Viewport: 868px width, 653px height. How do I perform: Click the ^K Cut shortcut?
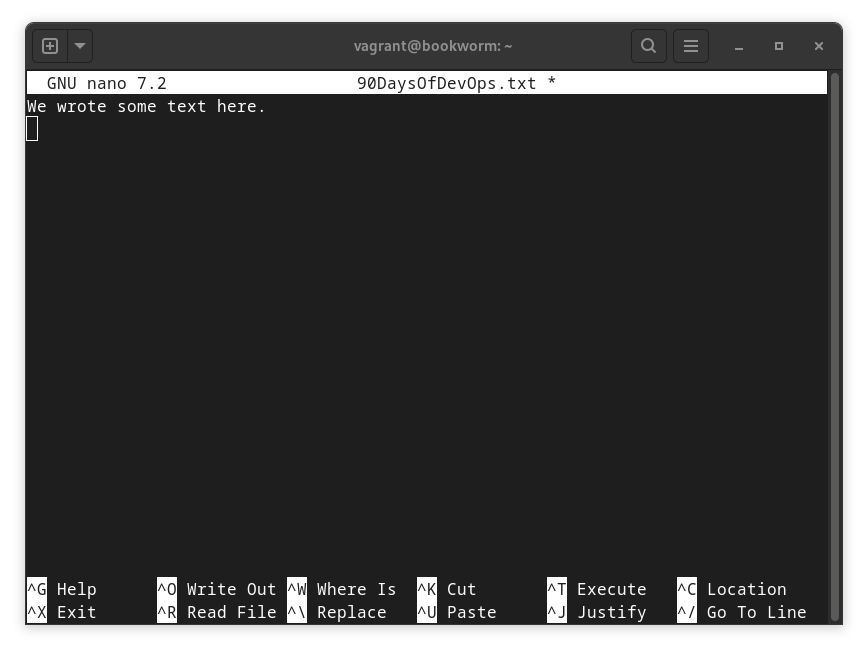[447, 589]
